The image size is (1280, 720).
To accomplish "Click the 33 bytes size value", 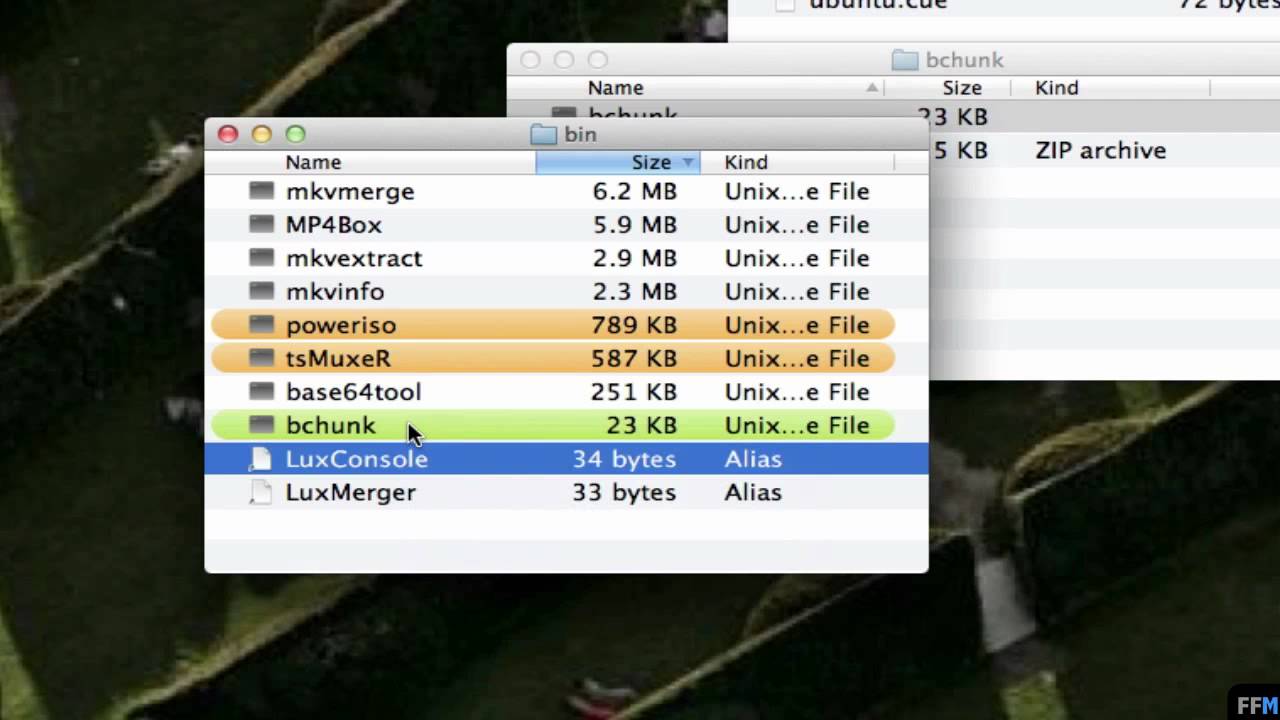I will click(624, 492).
